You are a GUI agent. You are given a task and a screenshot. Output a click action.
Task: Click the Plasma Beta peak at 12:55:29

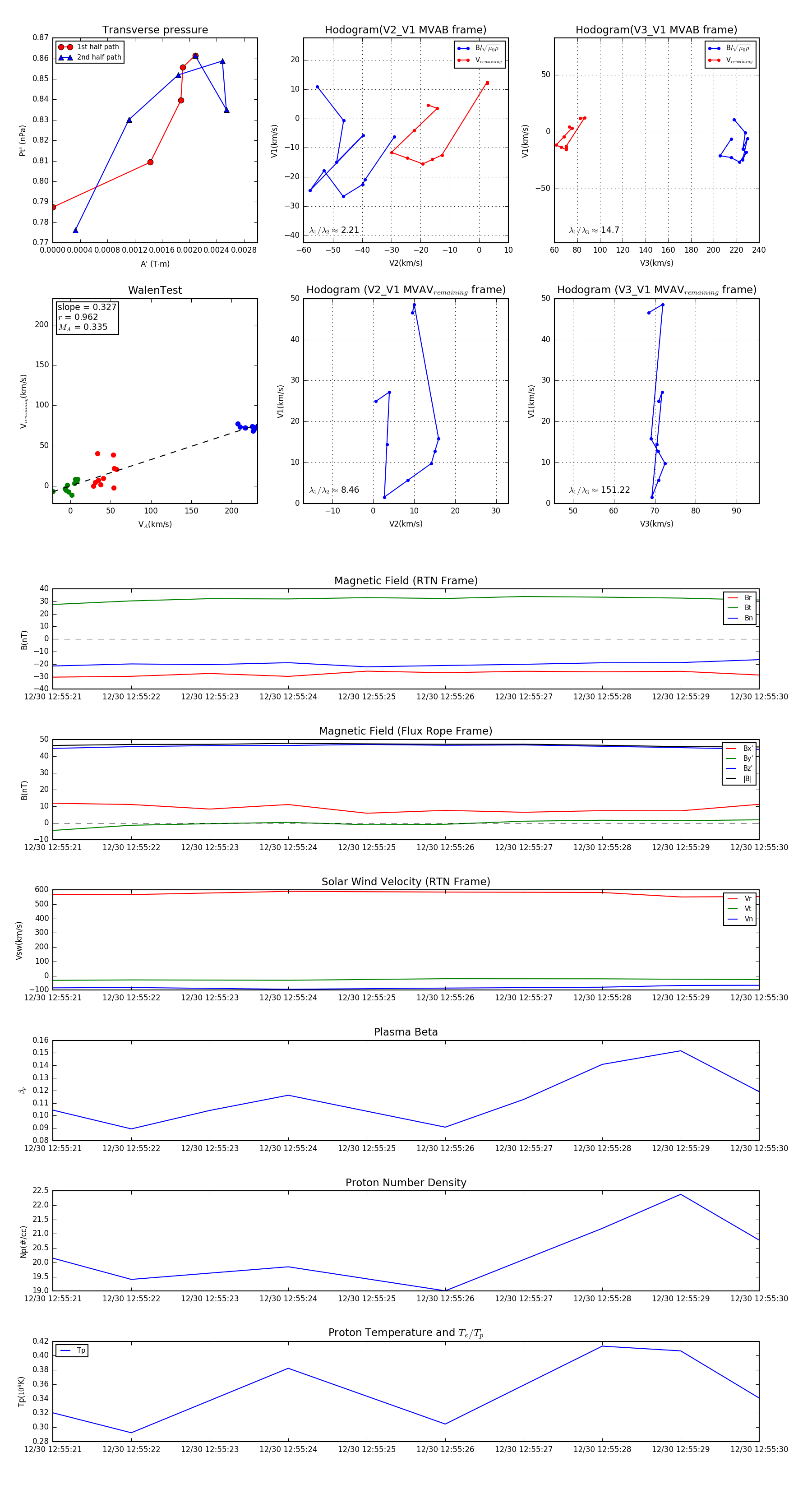pos(680,1051)
